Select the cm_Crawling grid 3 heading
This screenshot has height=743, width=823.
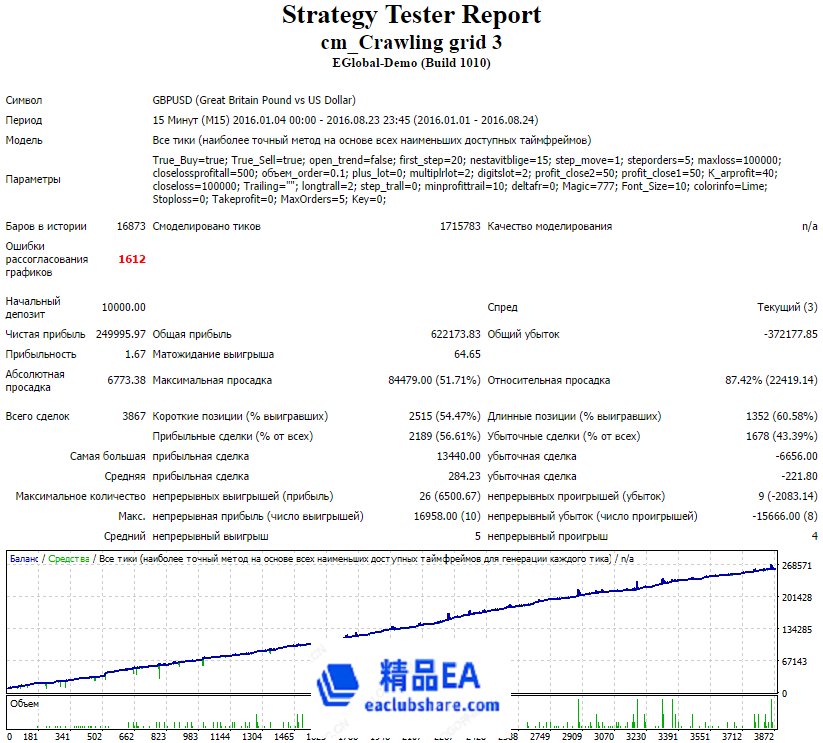point(411,42)
